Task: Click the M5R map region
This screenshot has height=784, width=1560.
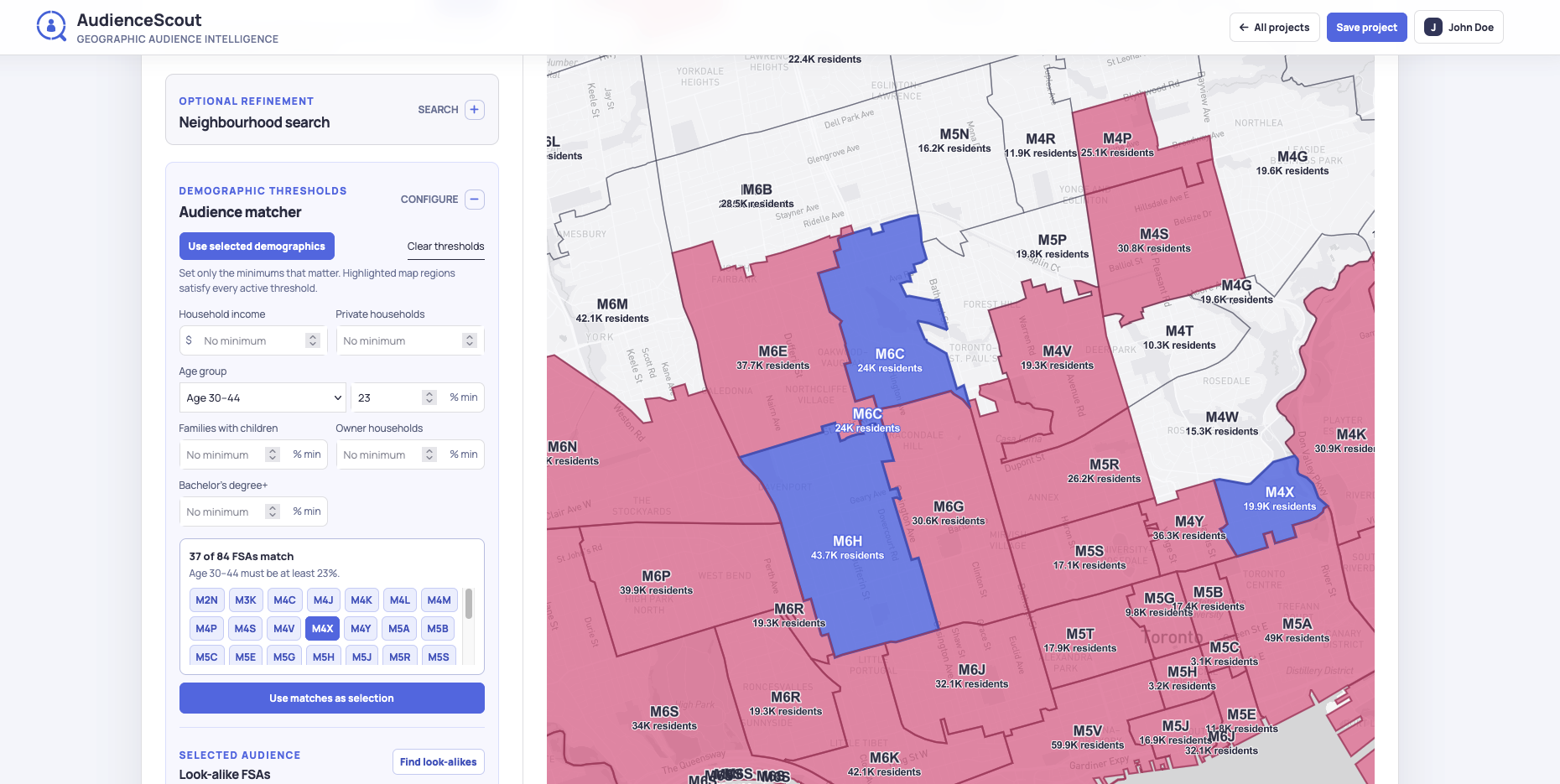Action: tap(1104, 471)
